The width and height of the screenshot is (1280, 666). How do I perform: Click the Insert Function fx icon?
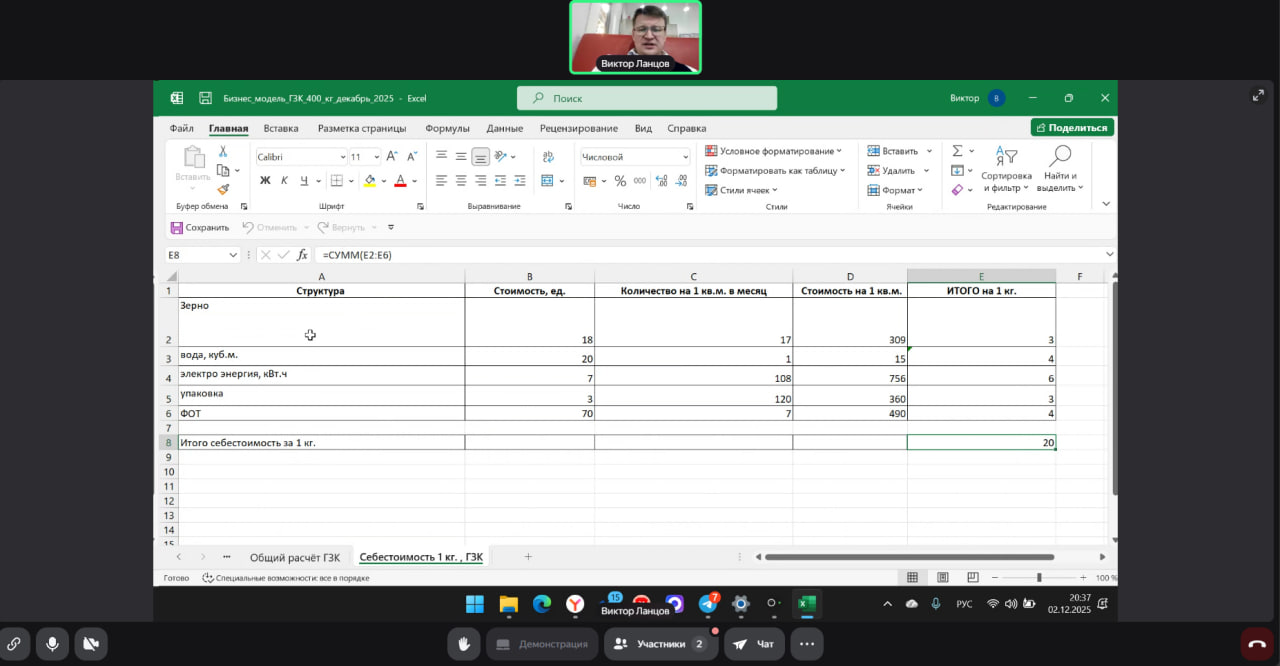click(302, 255)
